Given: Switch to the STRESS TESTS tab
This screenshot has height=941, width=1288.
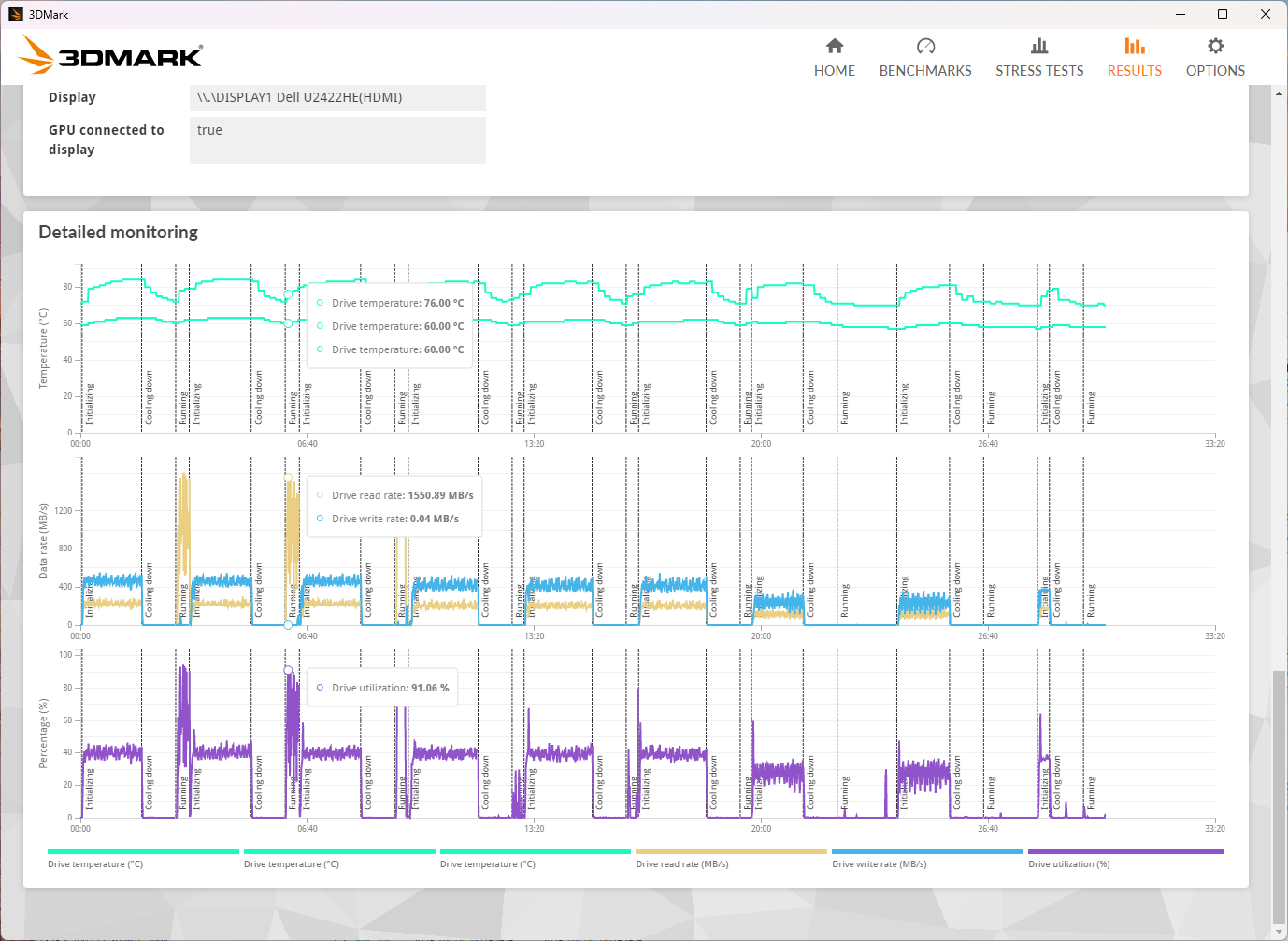Looking at the screenshot, I should (x=1038, y=71).
